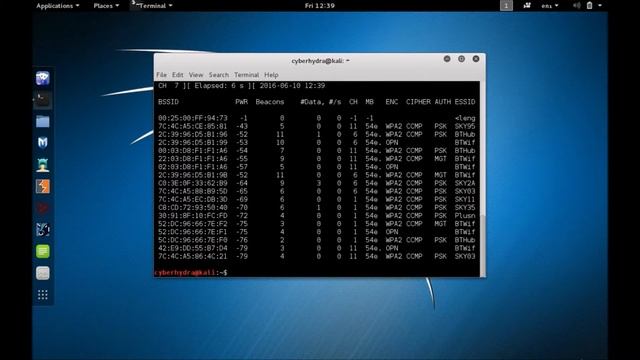Open the en1 keyboard layout dropdown
The image size is (640, 360).
tap(550, 6)
